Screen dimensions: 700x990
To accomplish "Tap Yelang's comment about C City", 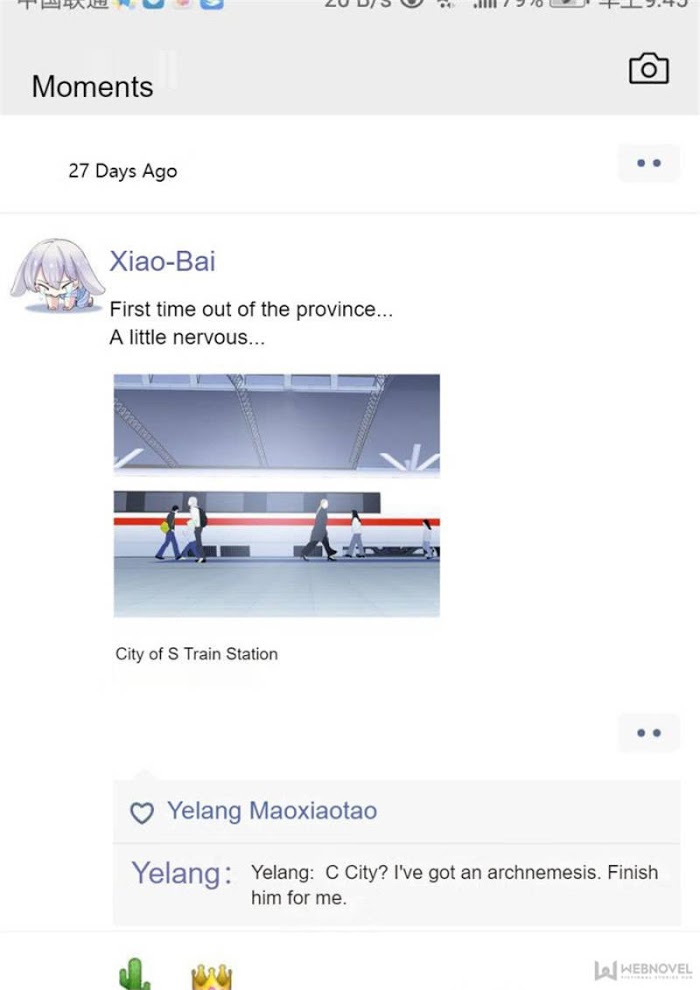I will coord(454,885).
